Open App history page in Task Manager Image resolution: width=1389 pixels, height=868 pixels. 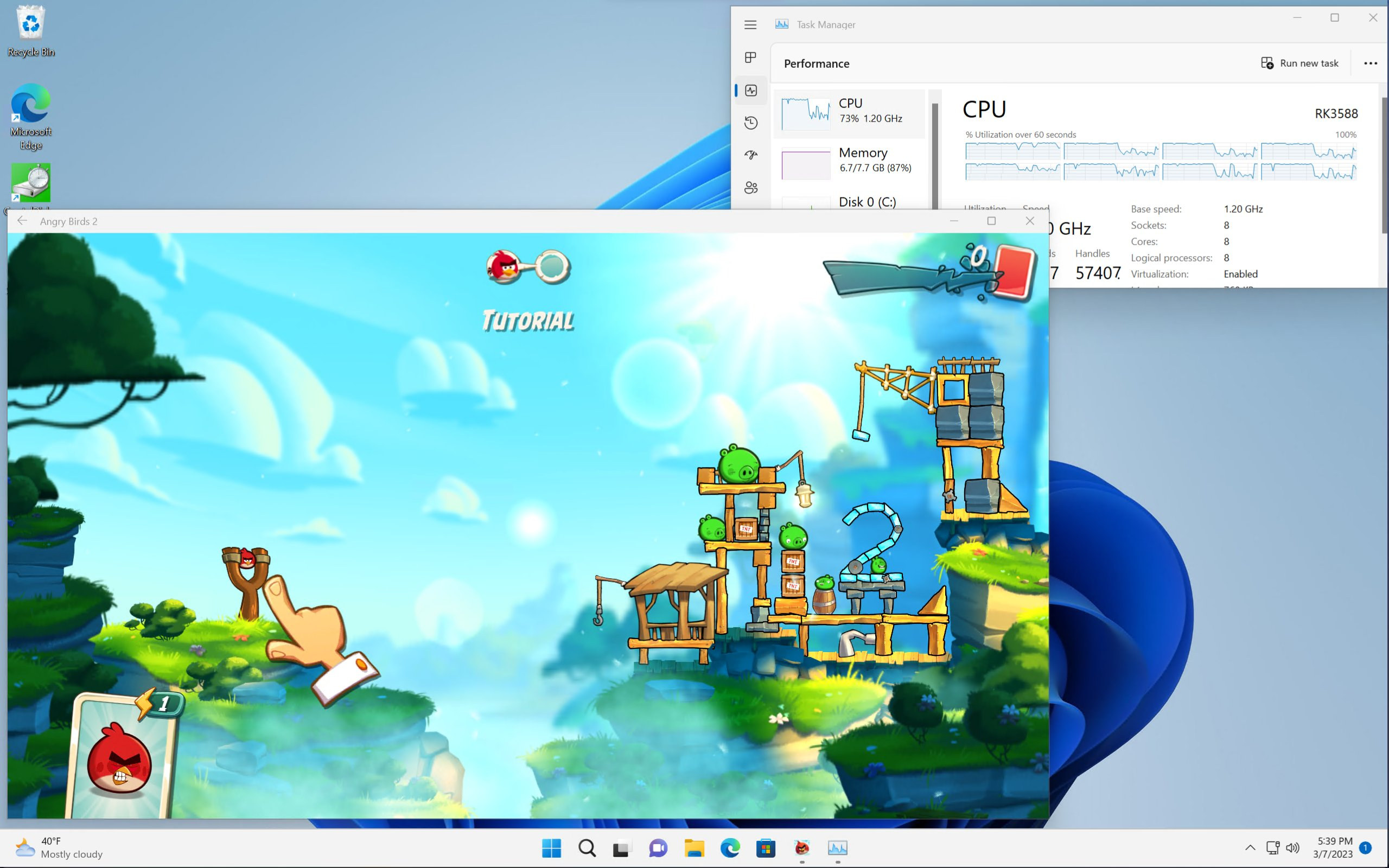(751, 123)
